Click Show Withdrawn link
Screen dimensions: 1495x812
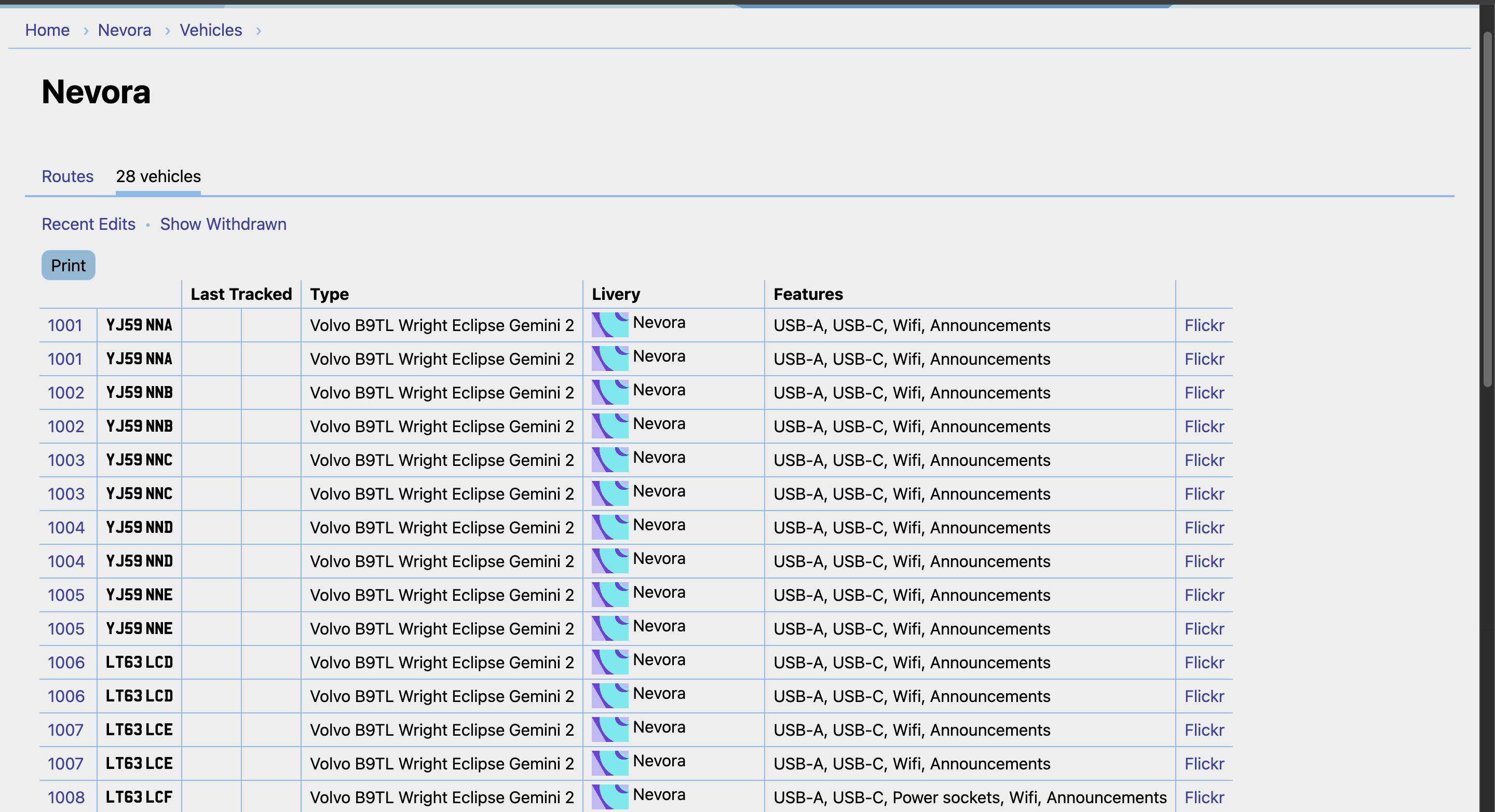point(223,224)
